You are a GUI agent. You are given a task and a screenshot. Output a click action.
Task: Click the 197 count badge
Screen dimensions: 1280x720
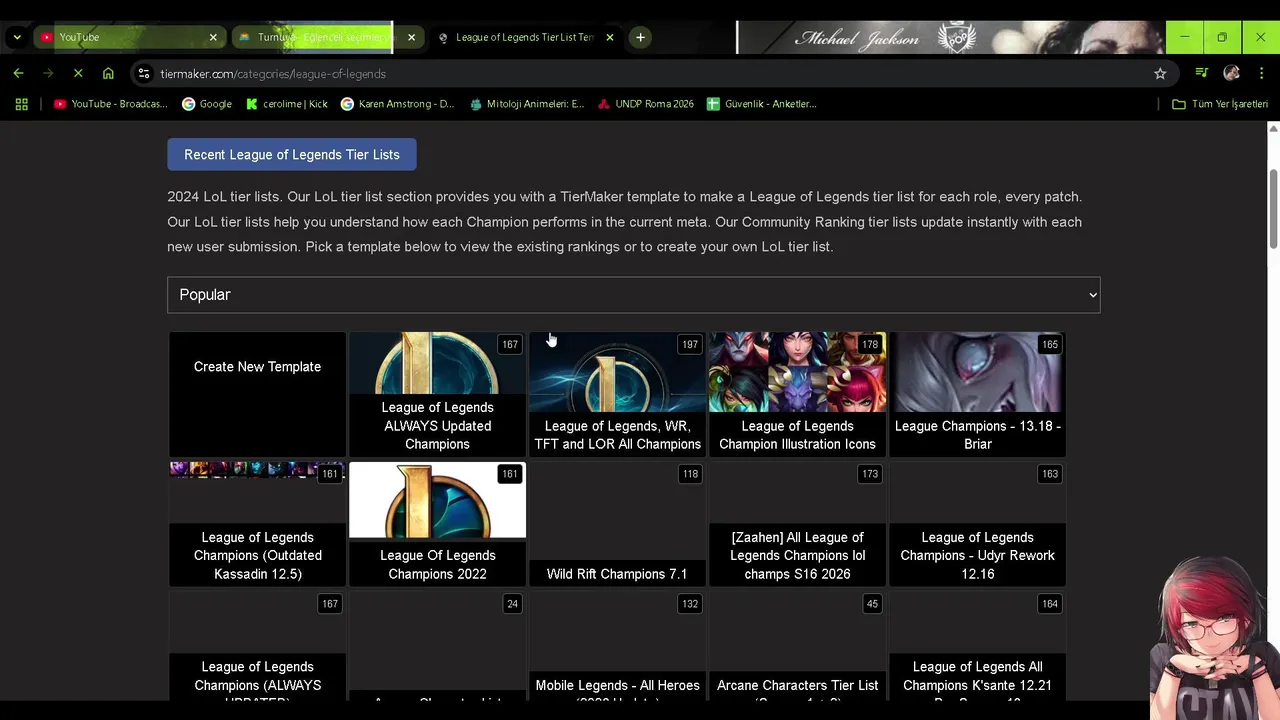(689, 344)
